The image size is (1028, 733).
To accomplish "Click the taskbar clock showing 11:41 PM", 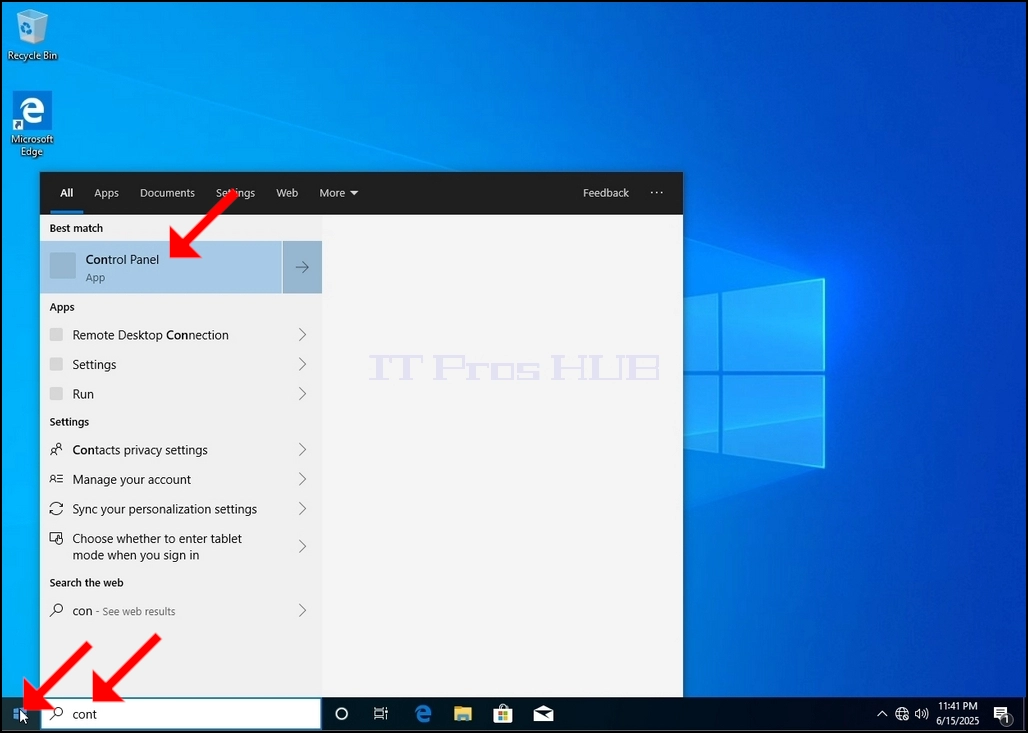I will click(x=957, y=713).
